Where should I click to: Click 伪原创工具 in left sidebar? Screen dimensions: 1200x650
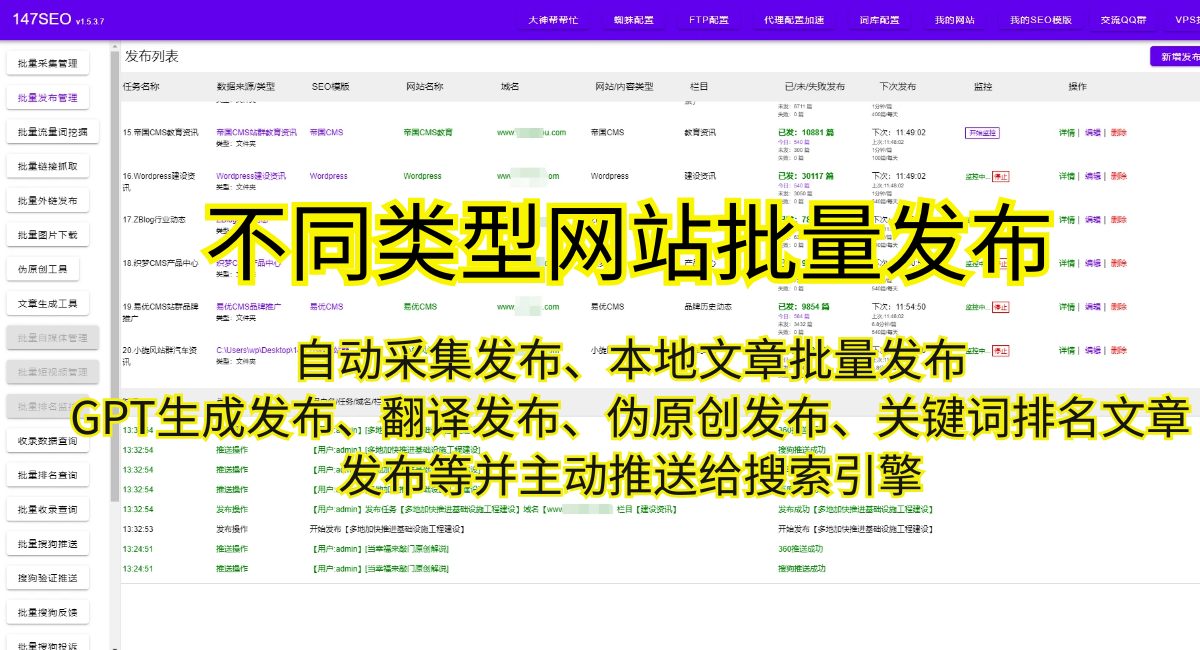pyautogui.click(x=42, y=269)
